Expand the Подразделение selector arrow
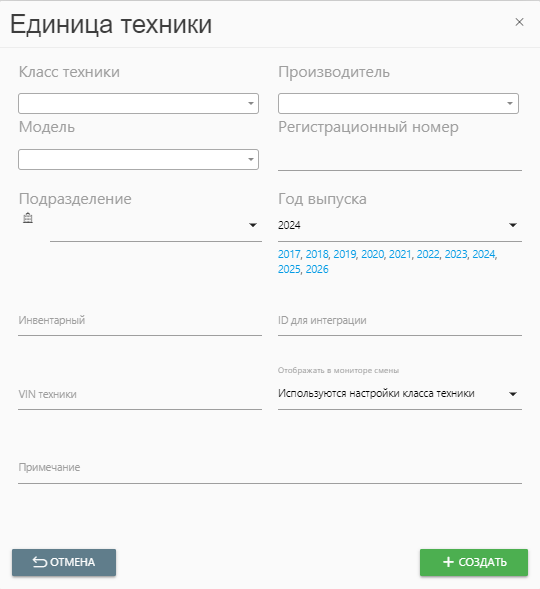Viewport: 540px width, 589px height. (x=253, y=225)
